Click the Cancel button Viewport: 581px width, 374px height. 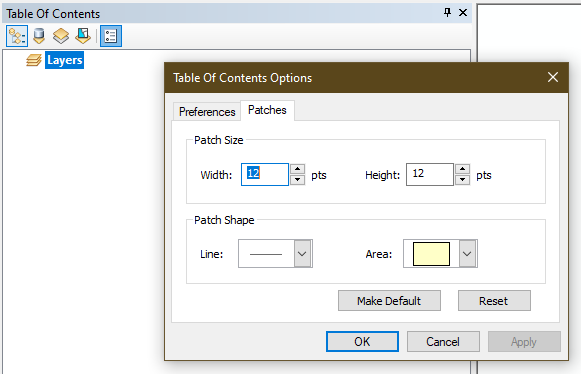443,341
